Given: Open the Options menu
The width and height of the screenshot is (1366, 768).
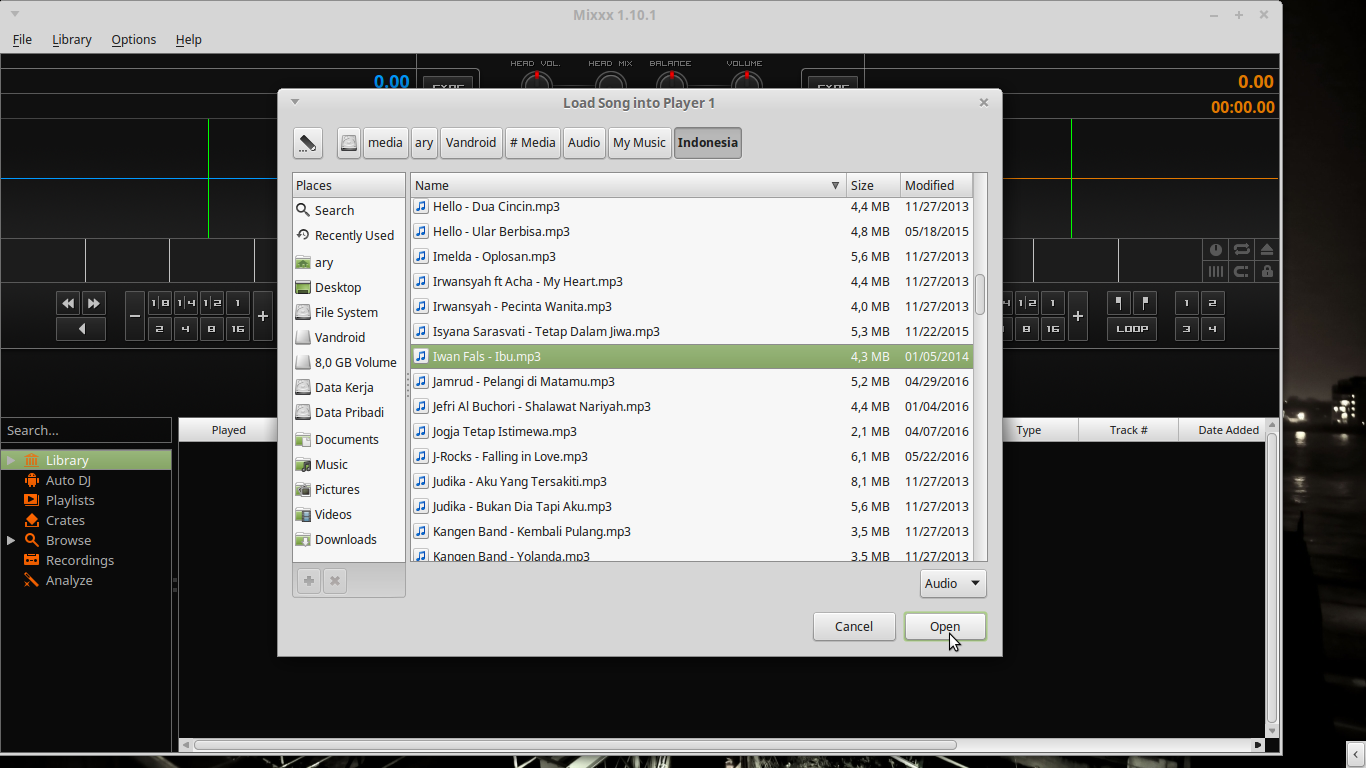Looking at the screenshot, I should pyautogui.click(x=133, y=39).
